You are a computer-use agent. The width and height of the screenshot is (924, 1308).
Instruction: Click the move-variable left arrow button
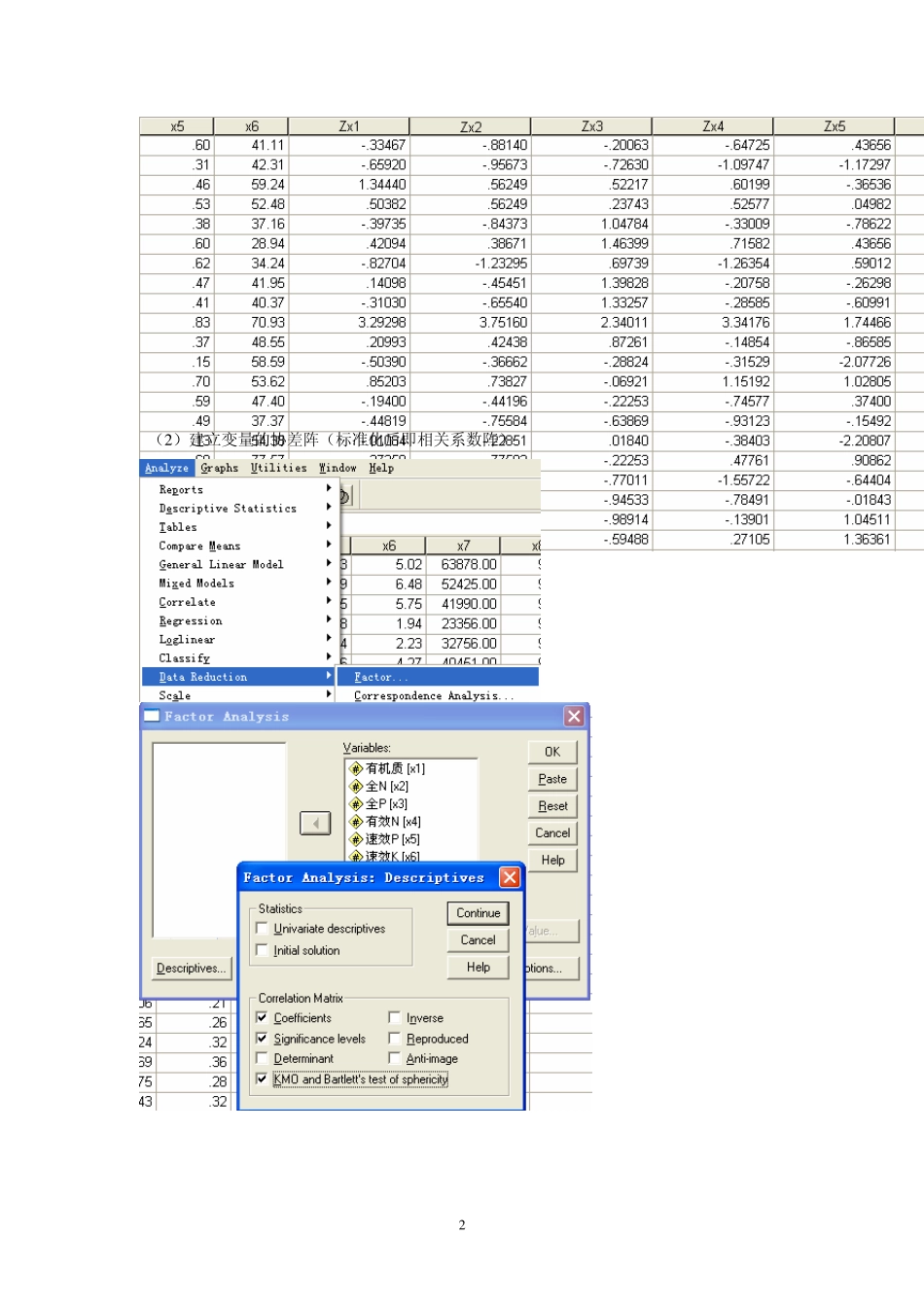[x=315, y=824]
